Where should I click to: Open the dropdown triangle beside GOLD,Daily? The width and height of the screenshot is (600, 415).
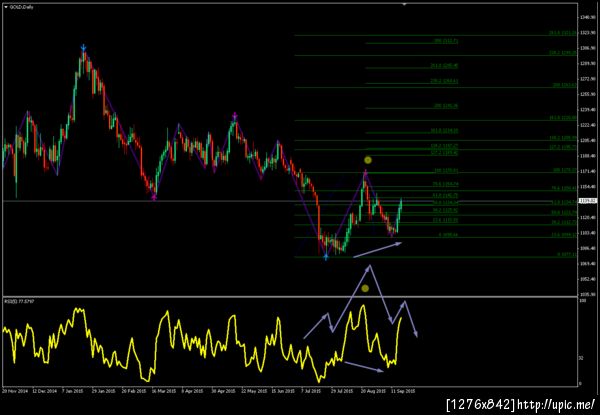point(6,7)
